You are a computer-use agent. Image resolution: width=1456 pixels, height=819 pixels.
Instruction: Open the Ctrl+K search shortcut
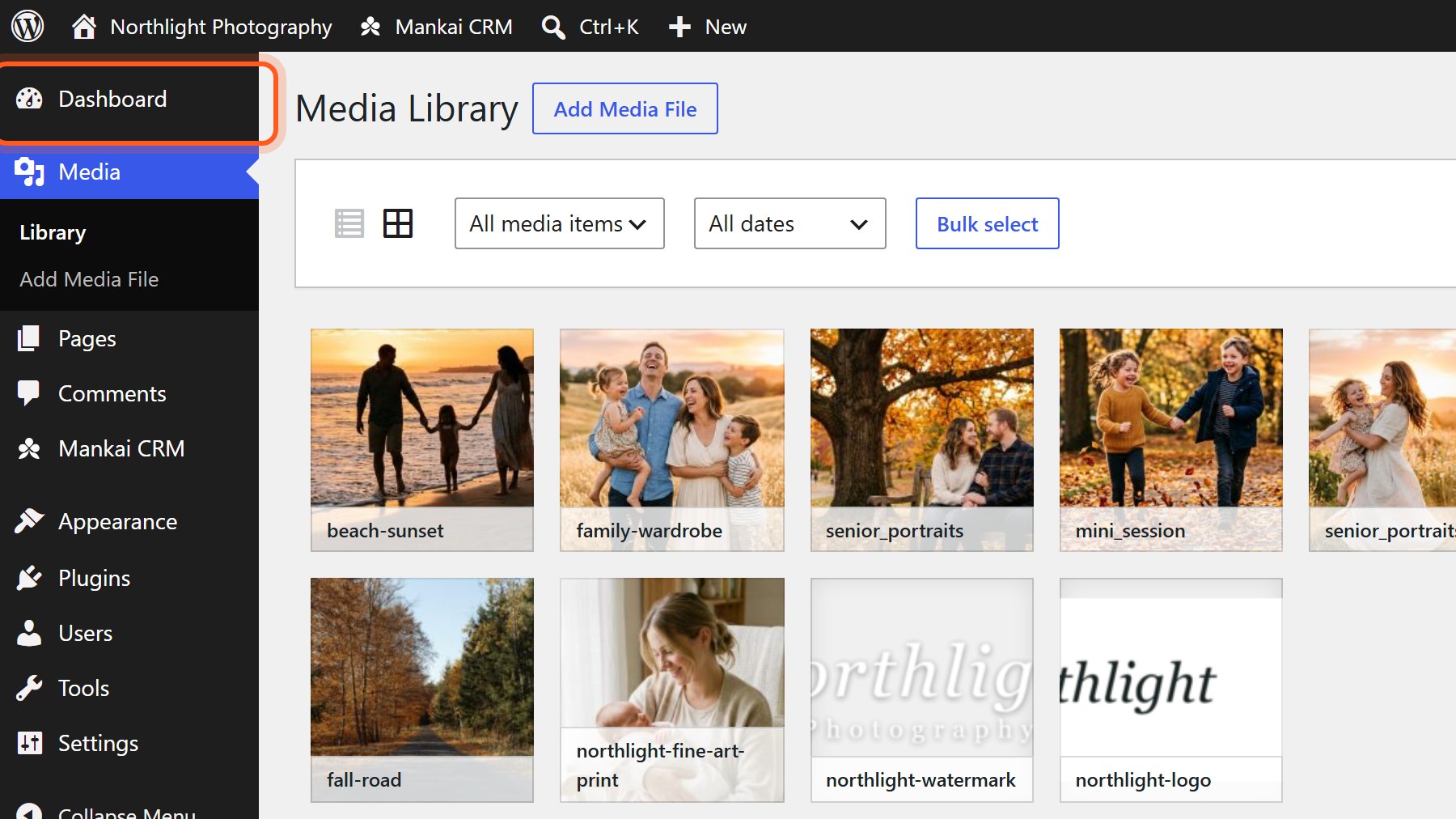point(609,27)
